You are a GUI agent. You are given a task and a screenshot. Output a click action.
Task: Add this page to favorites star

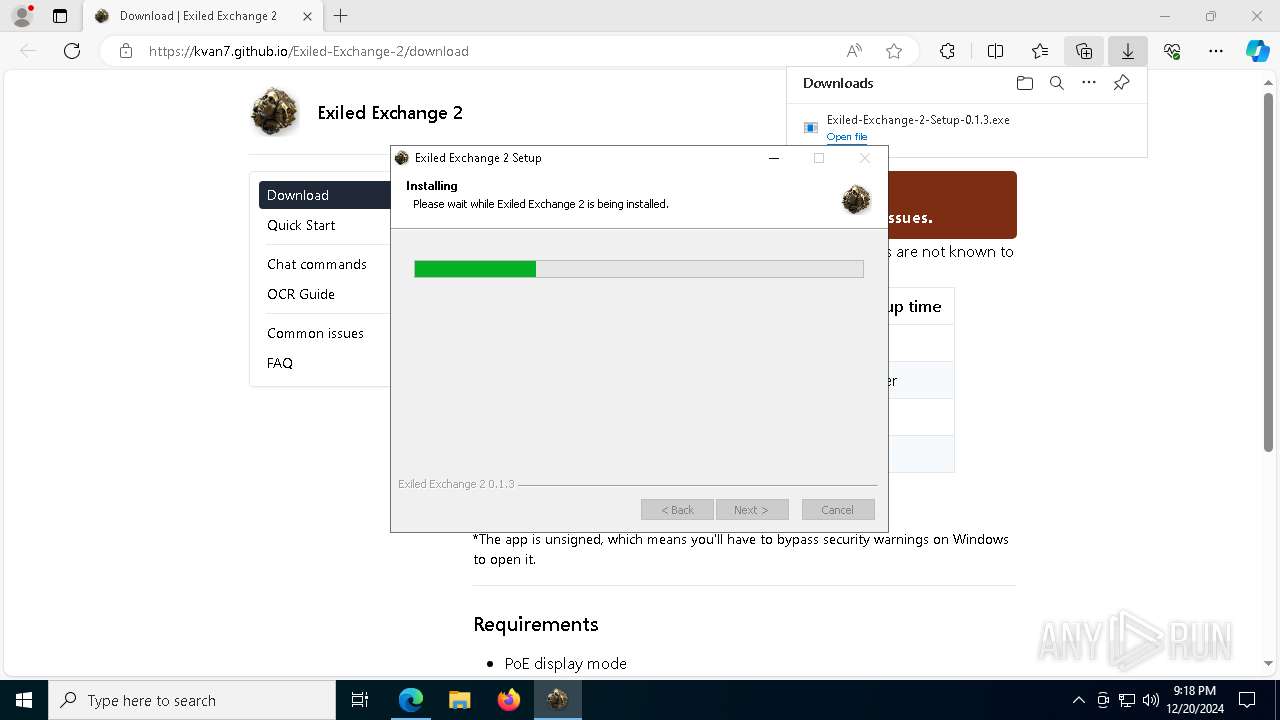pyautogui.click(x=894, y=51)
